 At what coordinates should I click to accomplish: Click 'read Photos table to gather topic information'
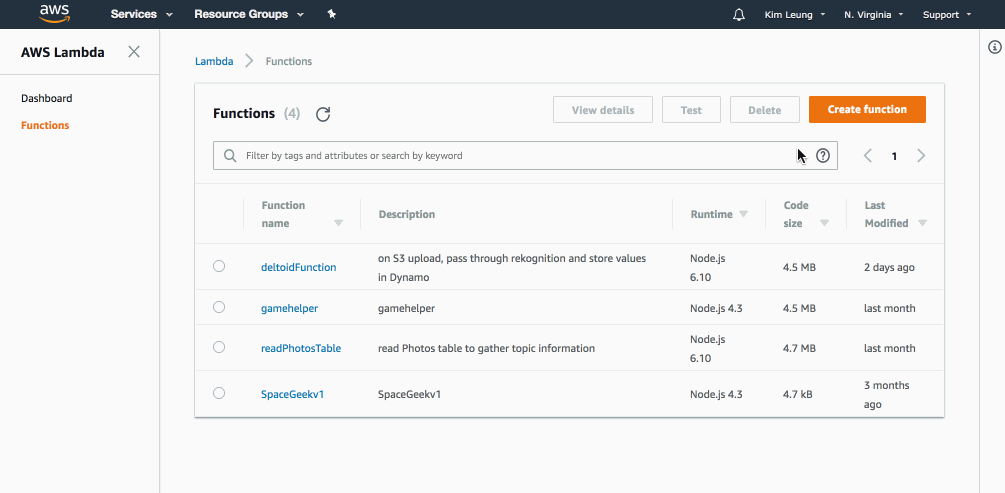486,349
